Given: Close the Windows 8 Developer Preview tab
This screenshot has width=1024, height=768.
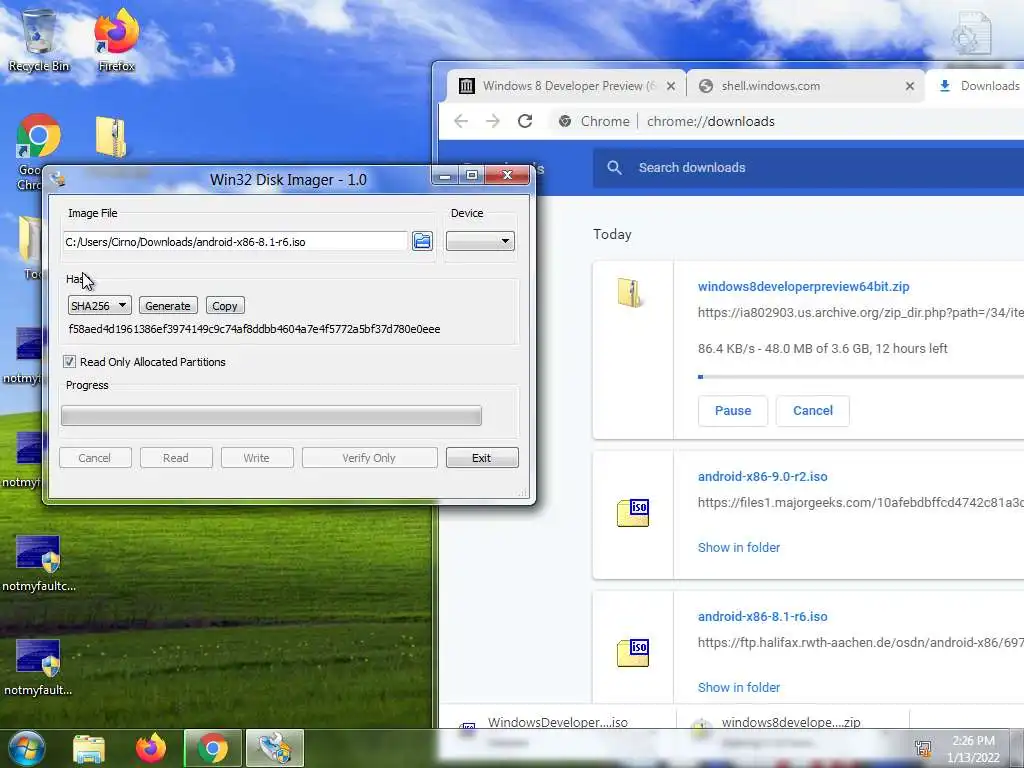Looking at the screenshot, I should pos(671,86).
